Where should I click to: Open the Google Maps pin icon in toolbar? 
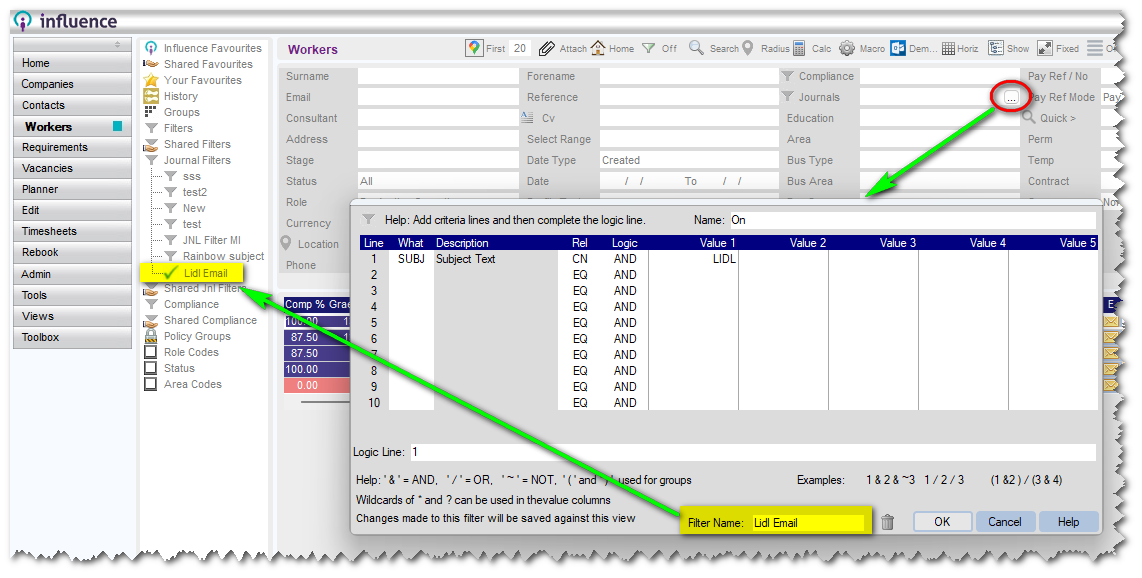click(474, 48)
